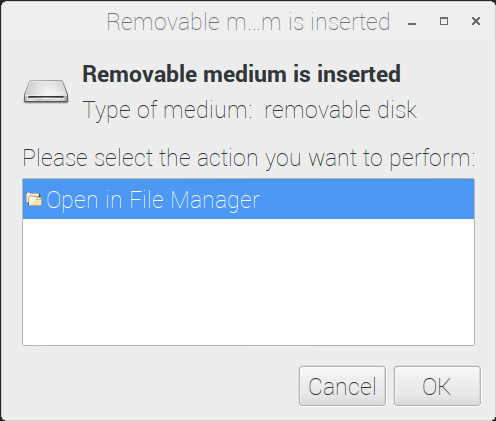Click the OK button
Screen dimensions: 496x421
click(x=437, y=386)
